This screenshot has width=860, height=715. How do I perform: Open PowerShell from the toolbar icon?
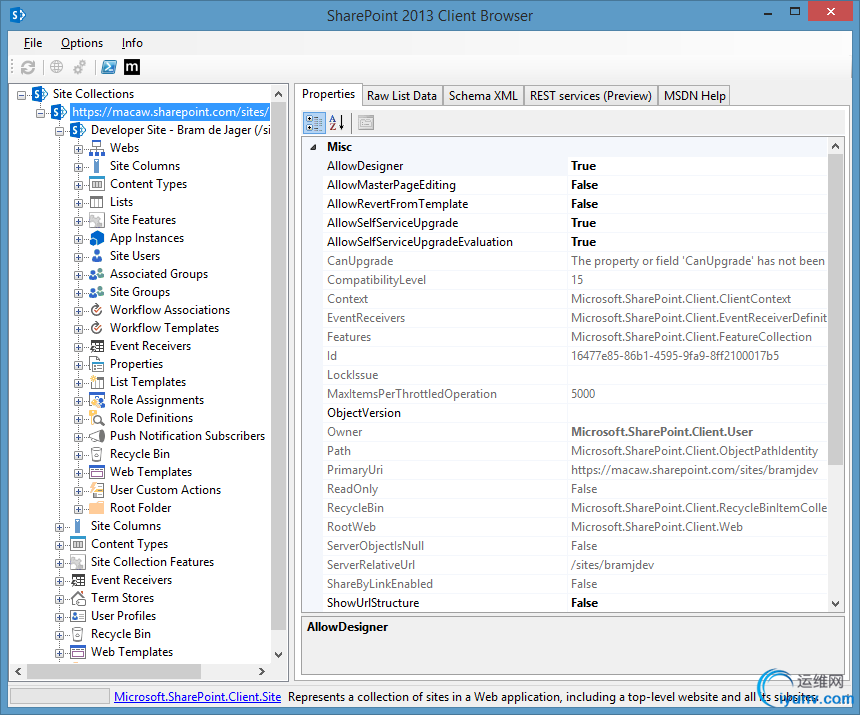(109, 67)
